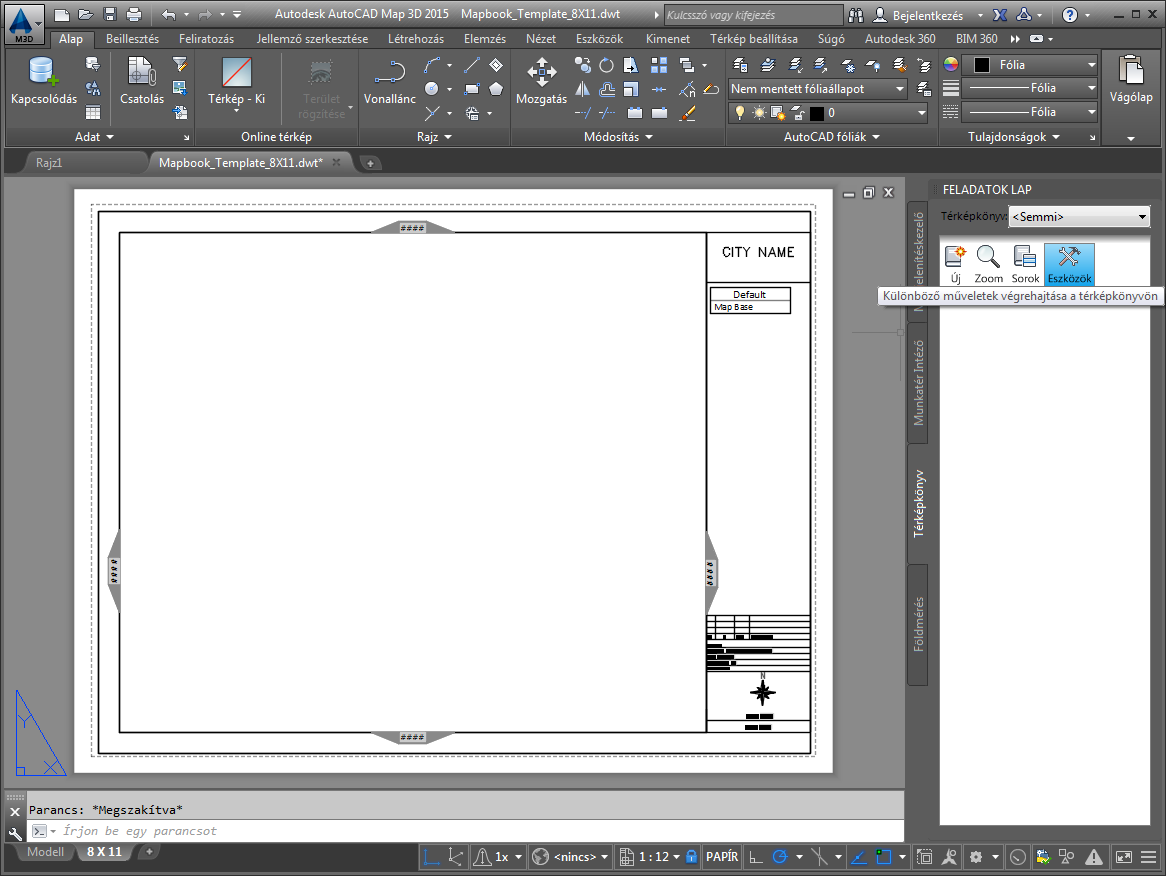Click the mirror tool icon
The width and height of the screenshot is (1166, 876).
pos(582,89)
